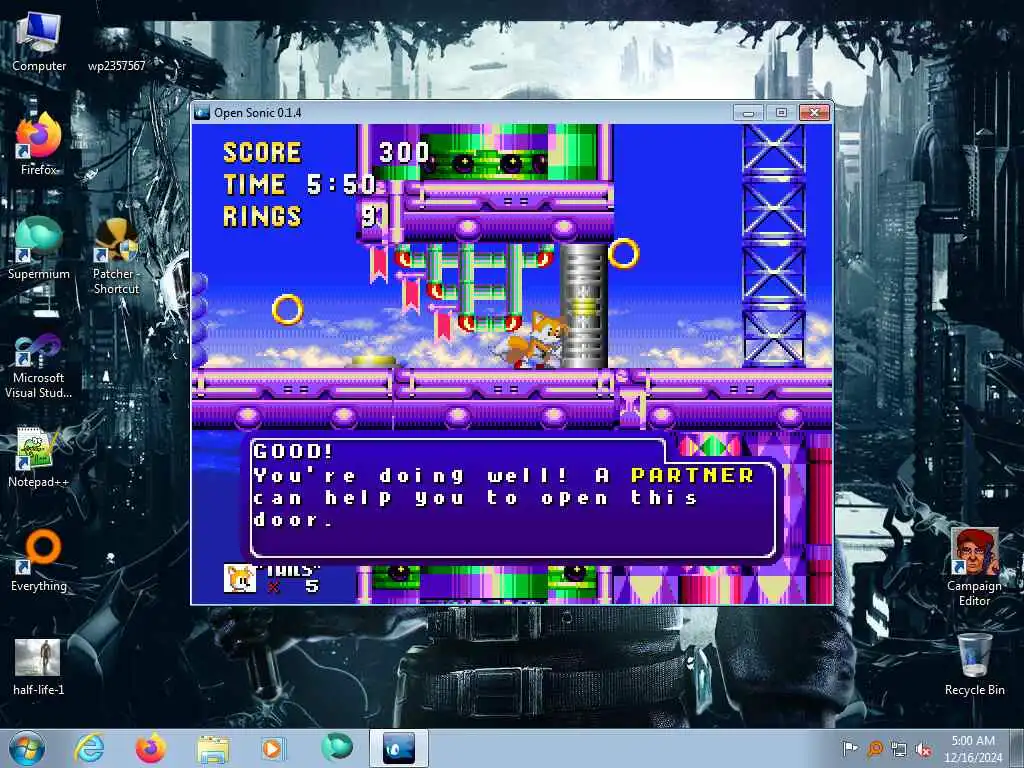Open the half-life-1 desktop item
The height and width of the screenshot is (768, 1024).
tap(39, 666)
